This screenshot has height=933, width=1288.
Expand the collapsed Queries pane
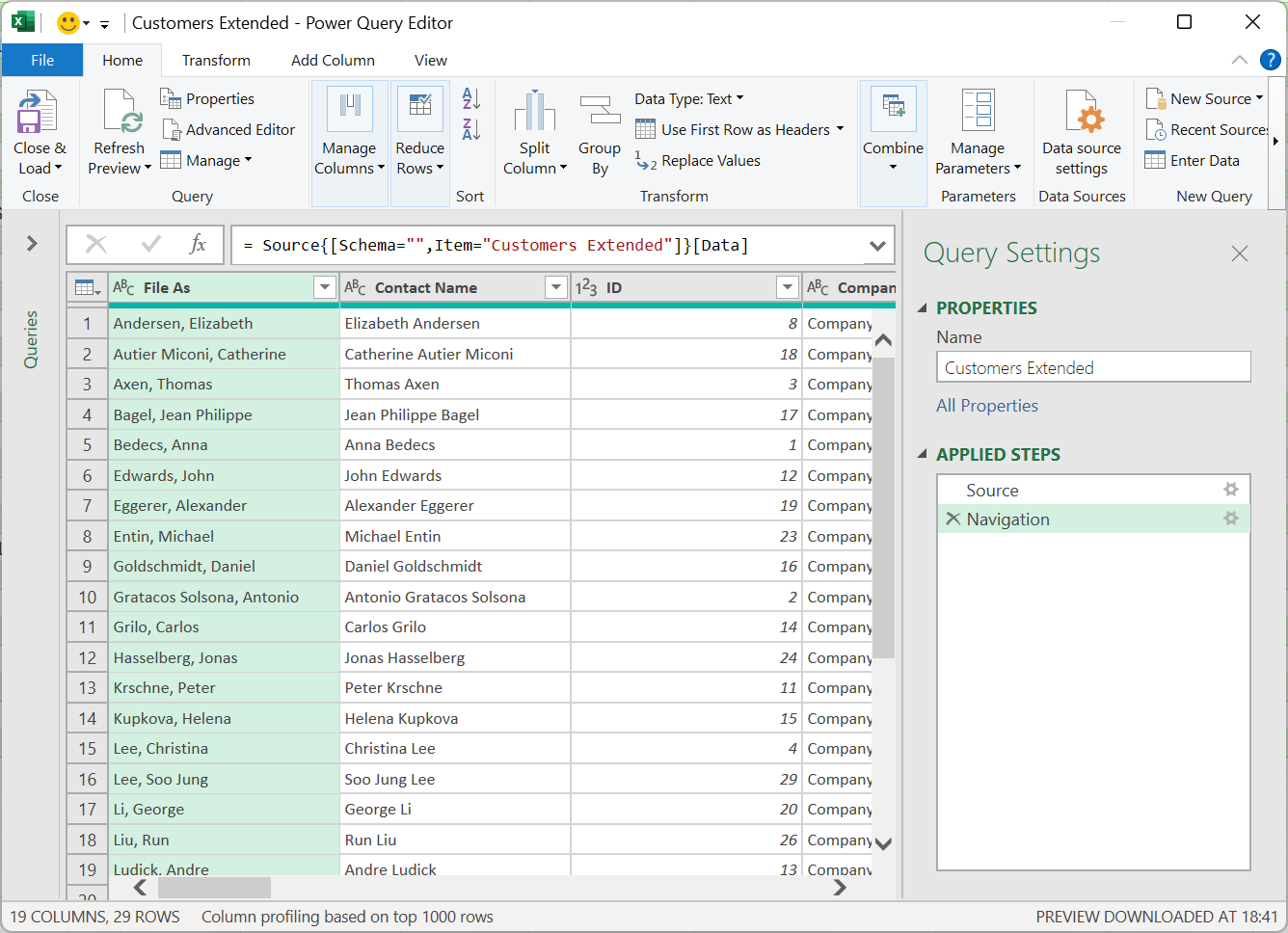pyautogui.click(x=32, y=244)
